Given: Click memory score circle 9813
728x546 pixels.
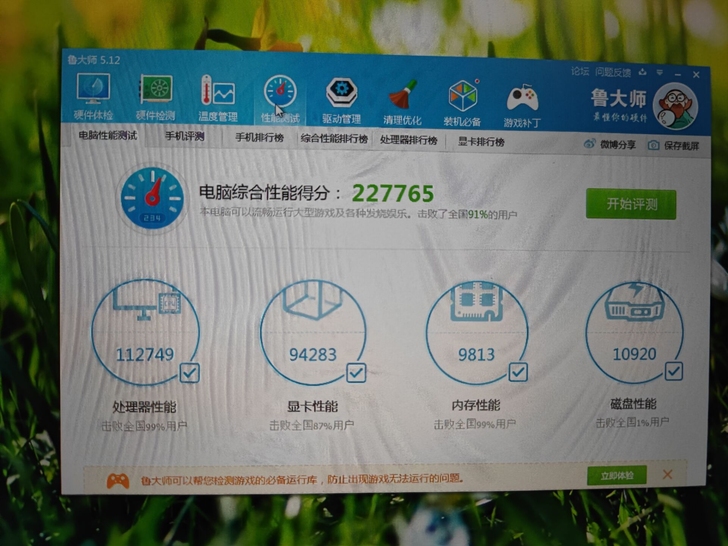Looking at the screenshot, I should (x=477, y=332).
